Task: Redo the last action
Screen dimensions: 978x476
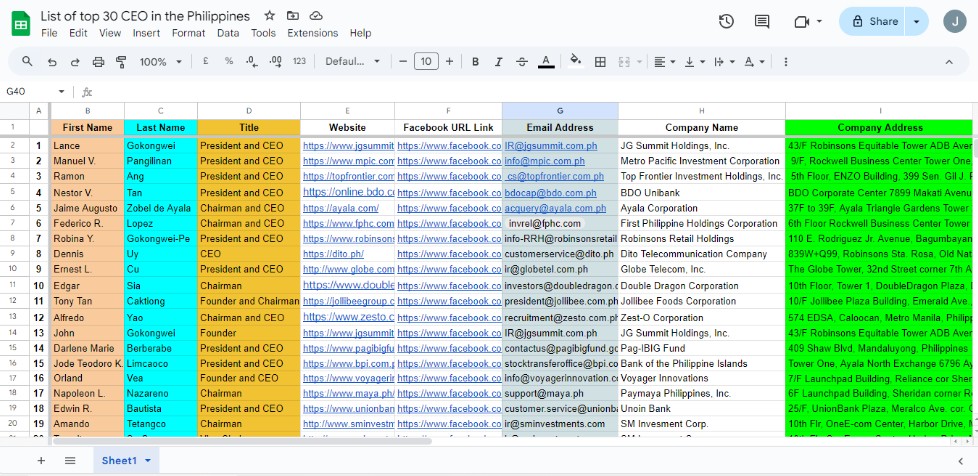Action: (x=75, y=61)
